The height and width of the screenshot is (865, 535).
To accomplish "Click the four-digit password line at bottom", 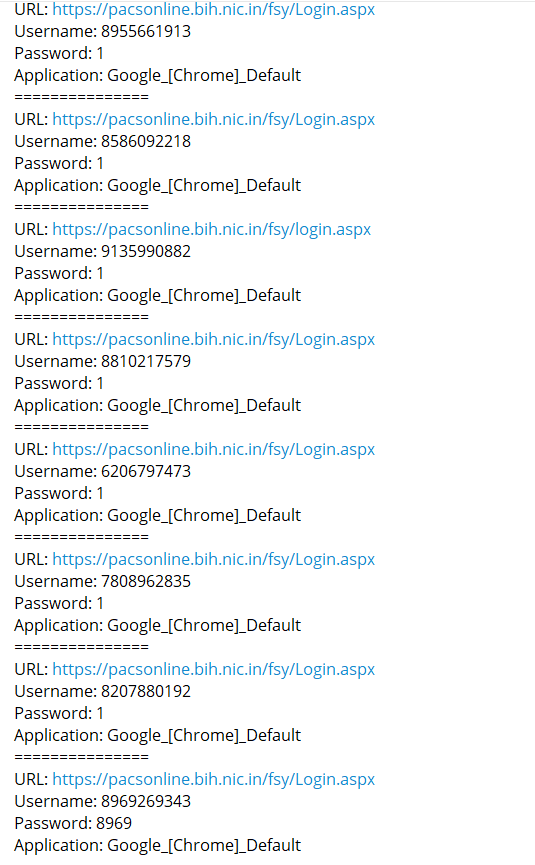I will point(73,824).
